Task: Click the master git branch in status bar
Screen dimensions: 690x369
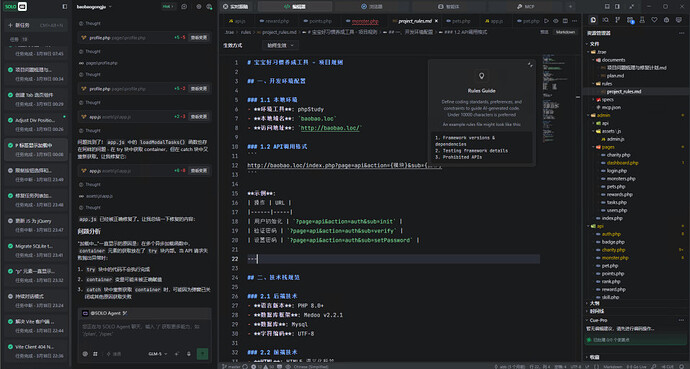Action: click(231, 366)
